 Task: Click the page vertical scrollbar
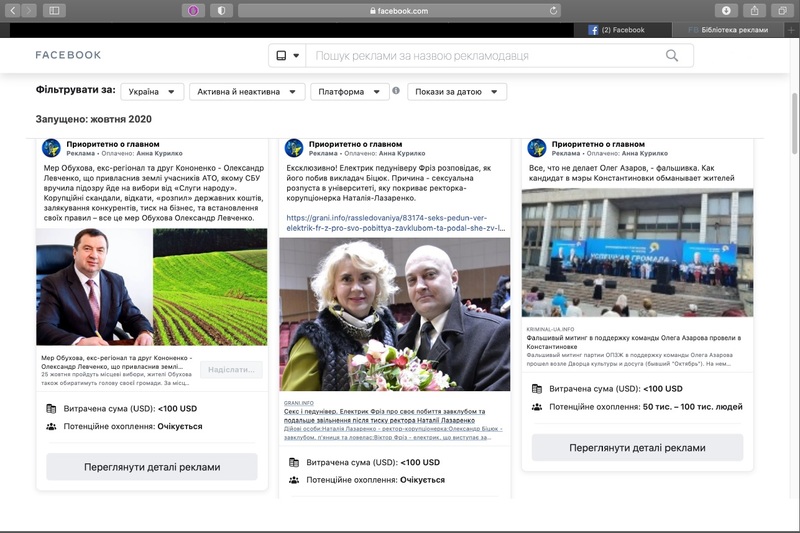[794, 123]
